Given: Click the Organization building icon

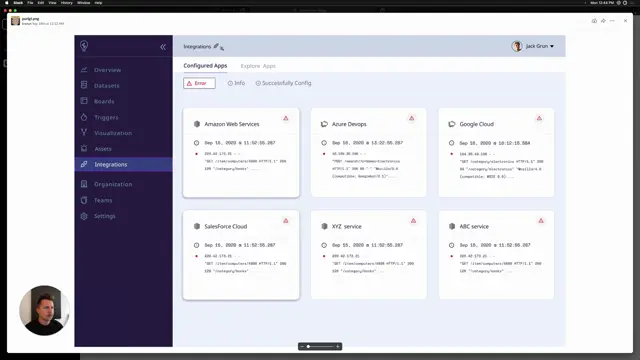Looking at the screenshot, I should (84, 184).
